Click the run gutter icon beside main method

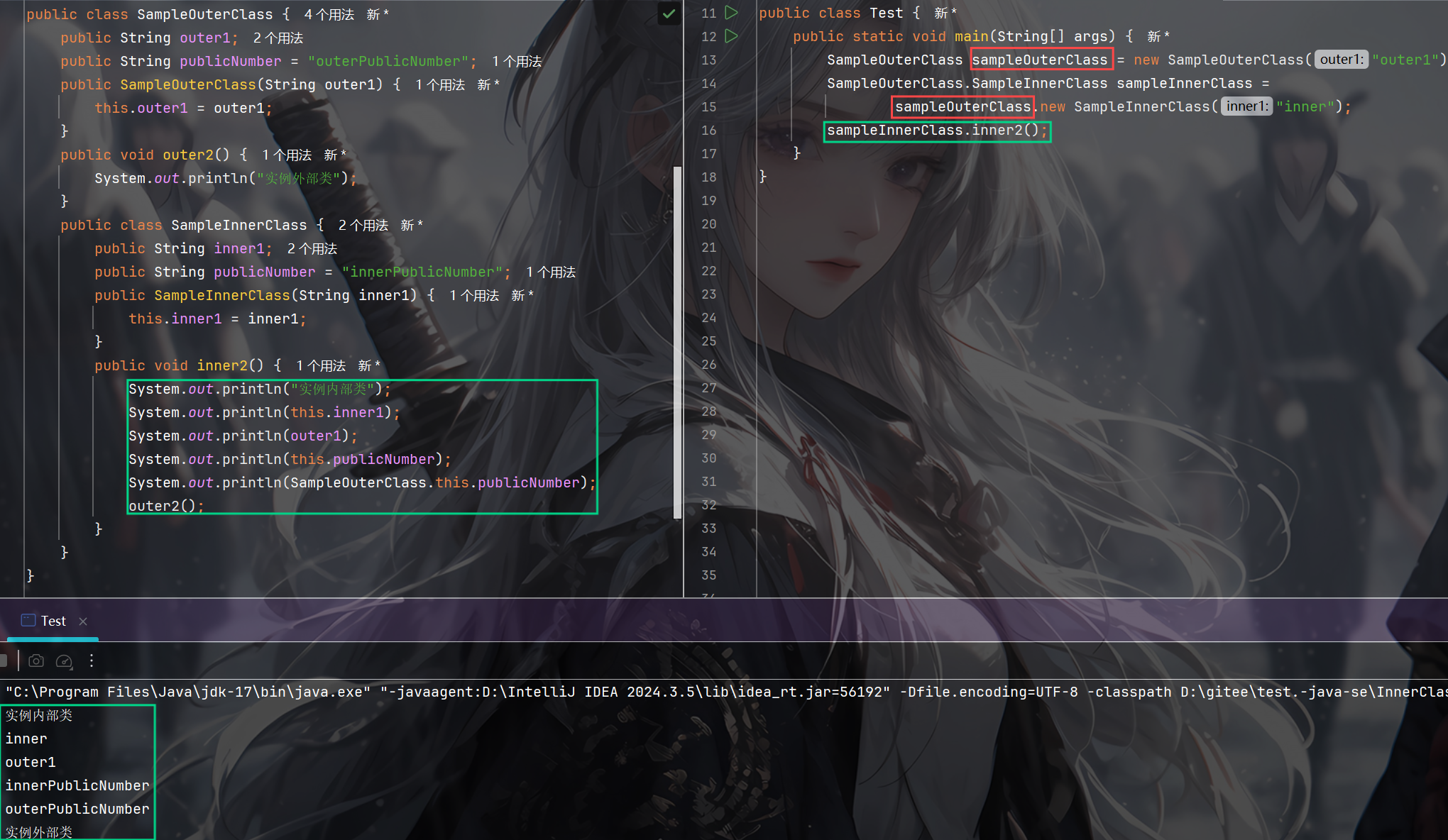click(x=731, y=36)
